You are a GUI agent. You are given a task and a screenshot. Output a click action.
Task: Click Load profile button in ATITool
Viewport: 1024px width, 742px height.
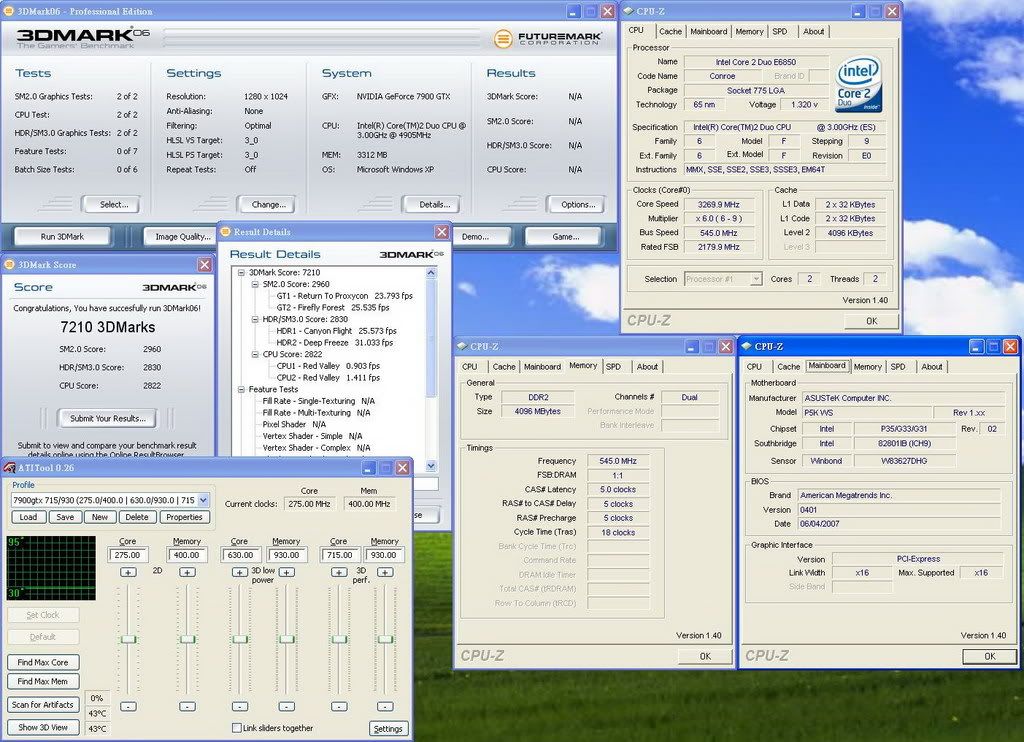(x=29, y=517)
